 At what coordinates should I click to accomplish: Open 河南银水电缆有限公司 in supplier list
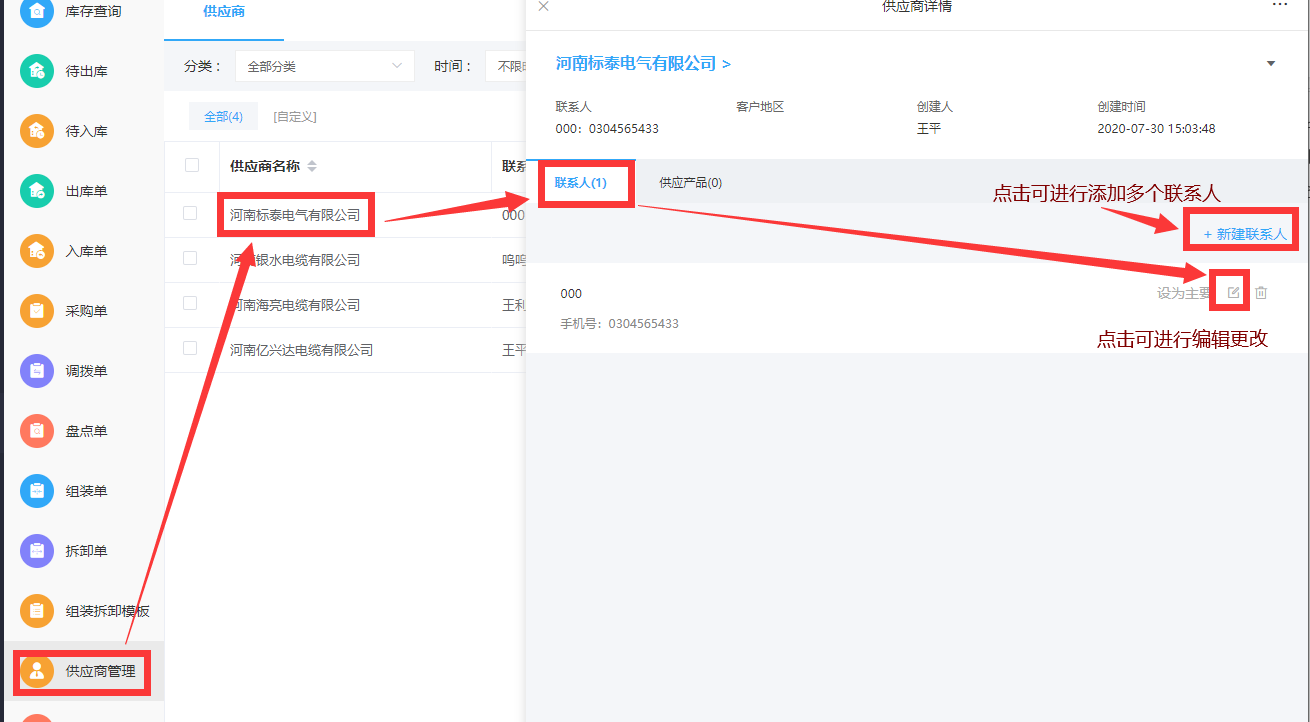[295, 260]
